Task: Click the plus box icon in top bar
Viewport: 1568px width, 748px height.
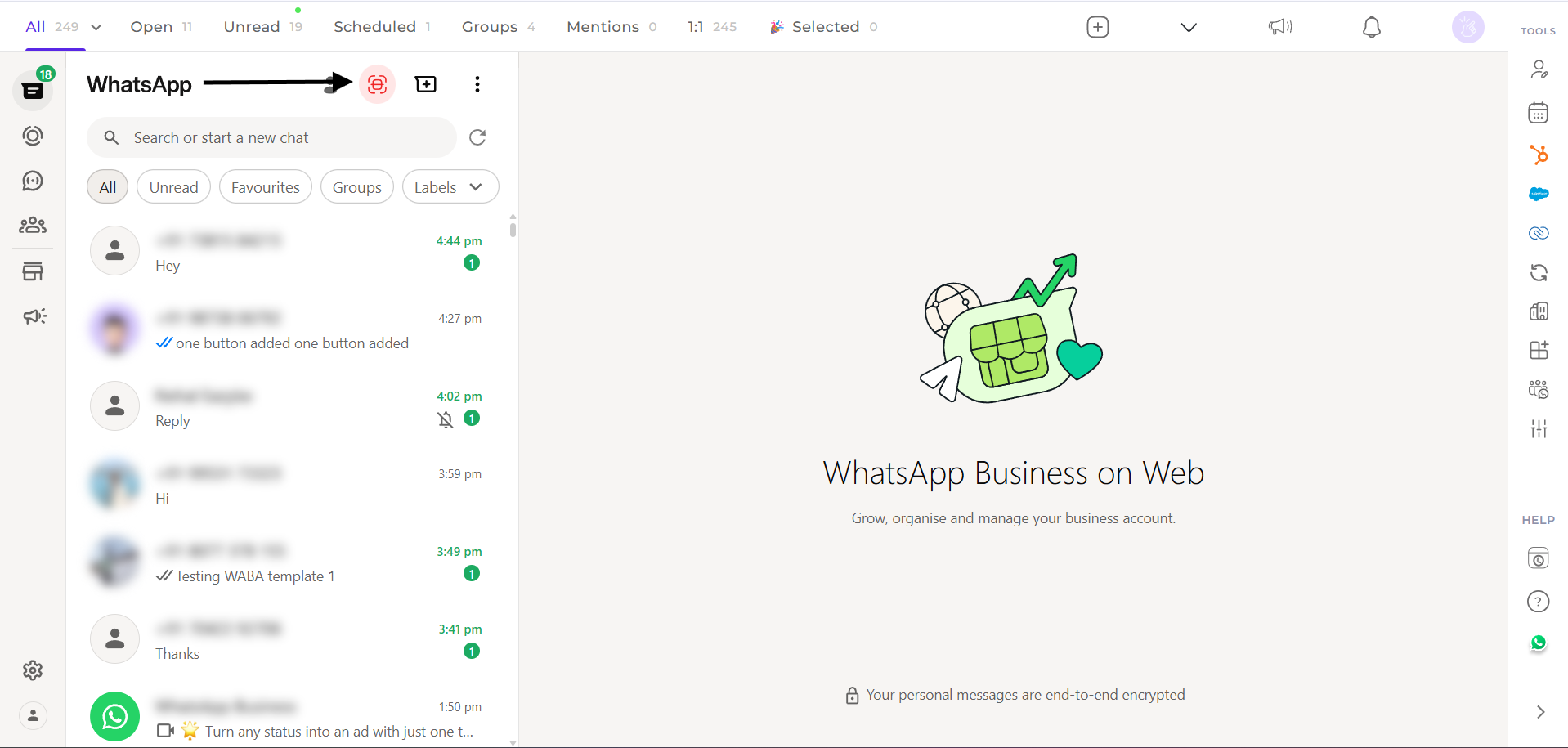Action: pos(1098,27)
